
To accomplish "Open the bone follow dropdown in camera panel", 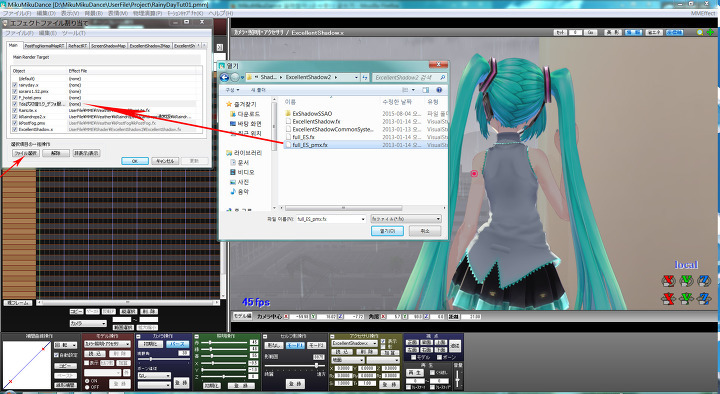I will [154, 376].
